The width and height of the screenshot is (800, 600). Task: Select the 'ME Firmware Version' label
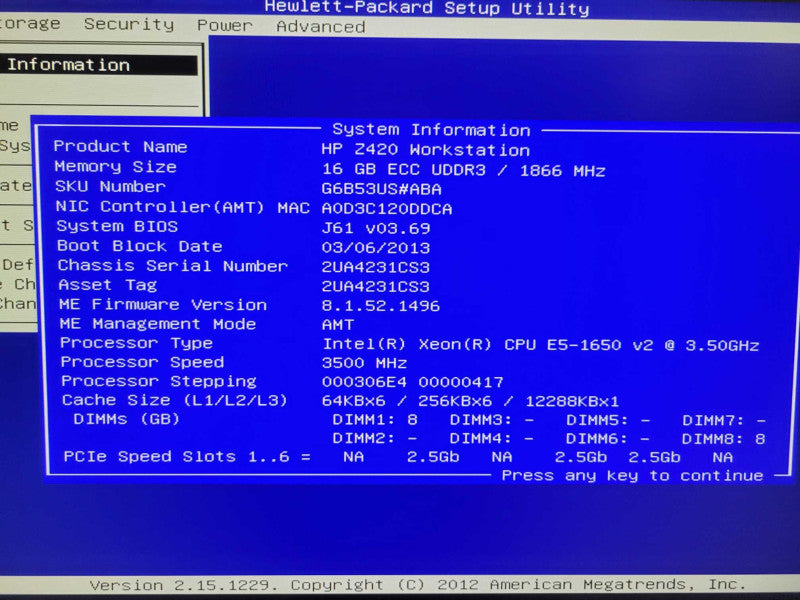click(163, 305)
